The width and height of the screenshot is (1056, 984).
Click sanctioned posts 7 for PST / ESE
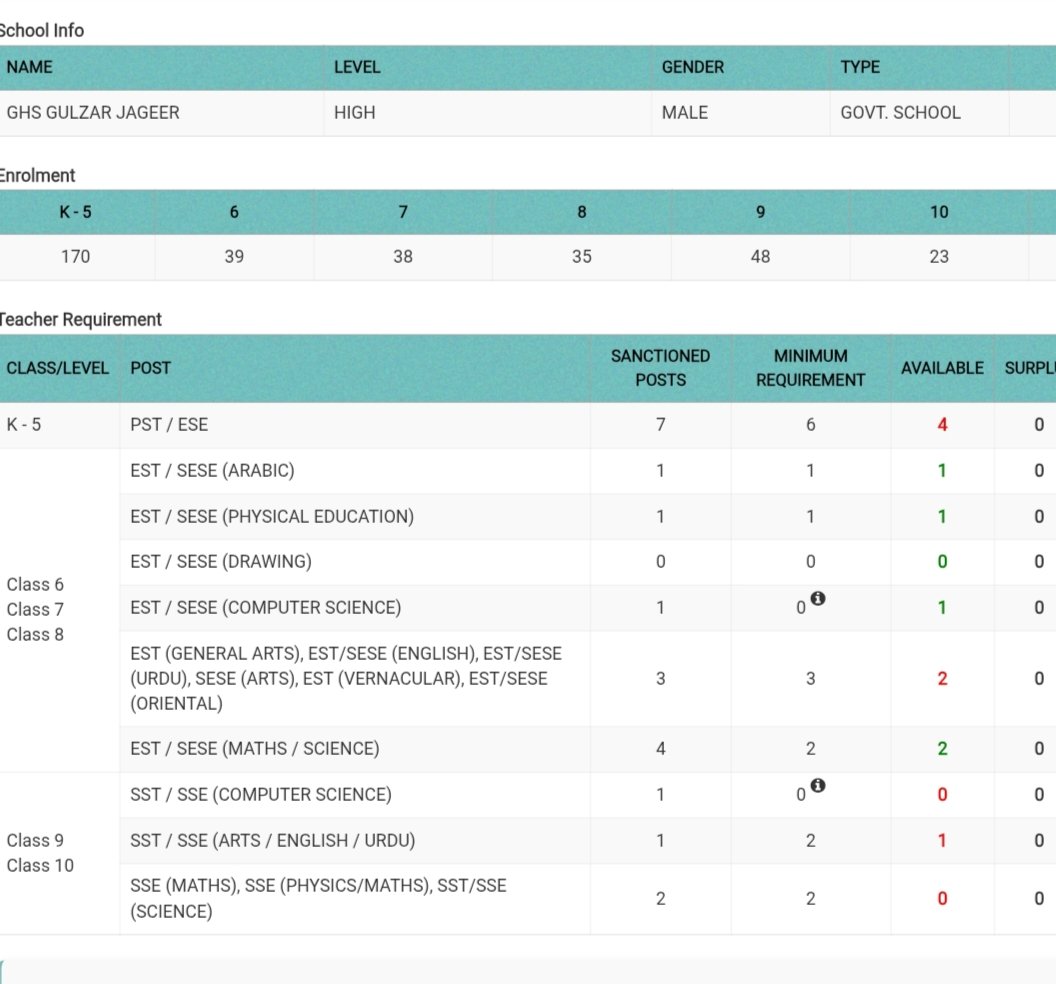660,425
